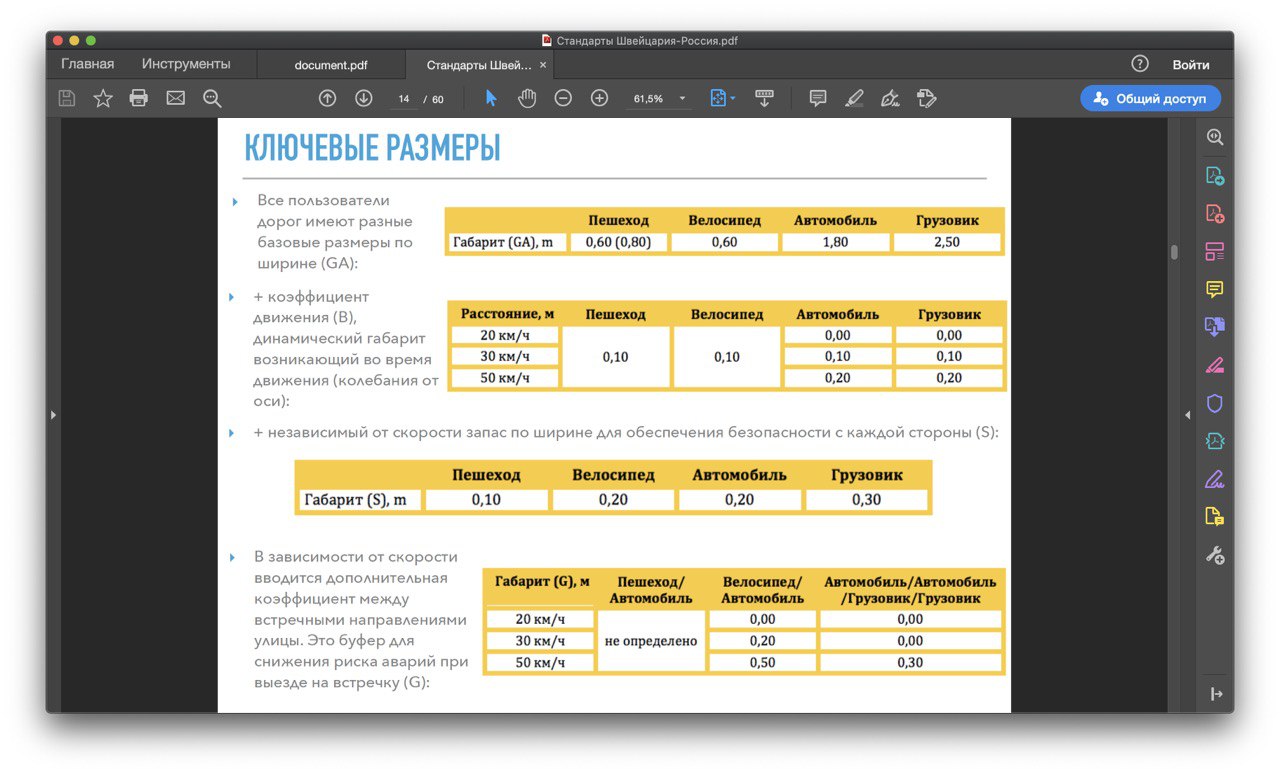Enable scrolling read mode icon

click(764, 98)
